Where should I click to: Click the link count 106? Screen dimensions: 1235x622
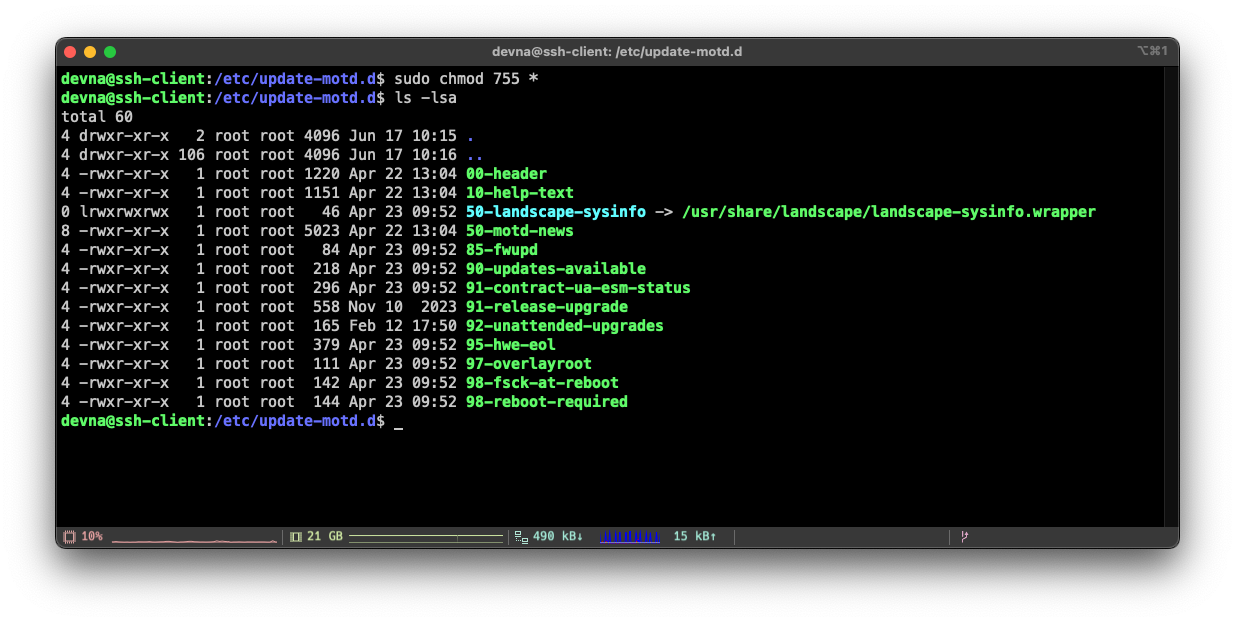(x=191, y=155)
